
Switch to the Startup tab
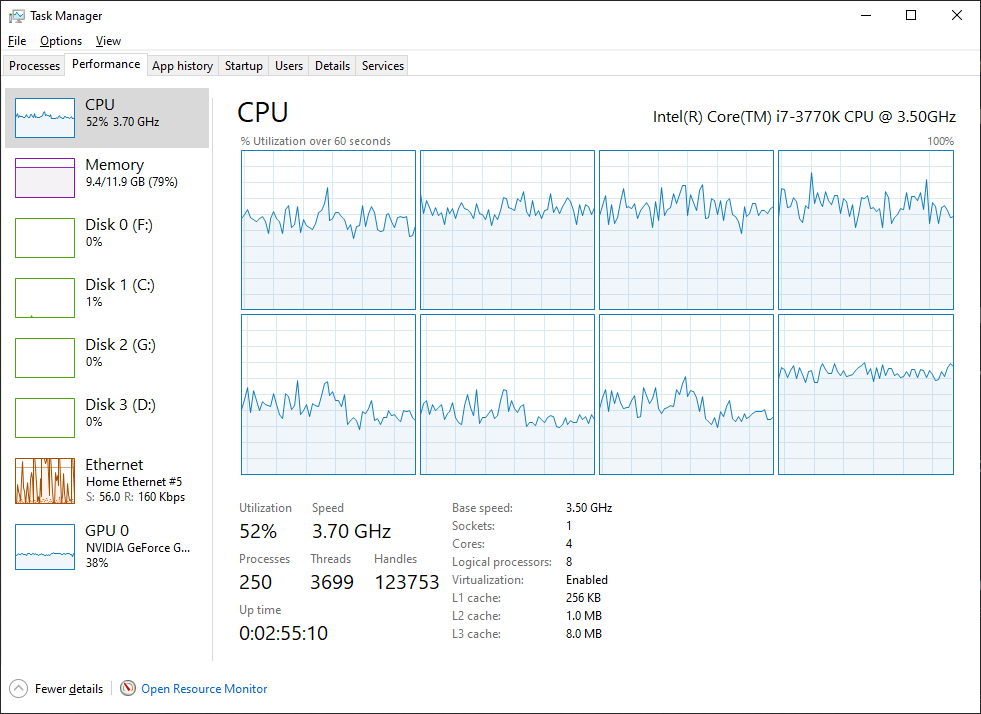244,66
